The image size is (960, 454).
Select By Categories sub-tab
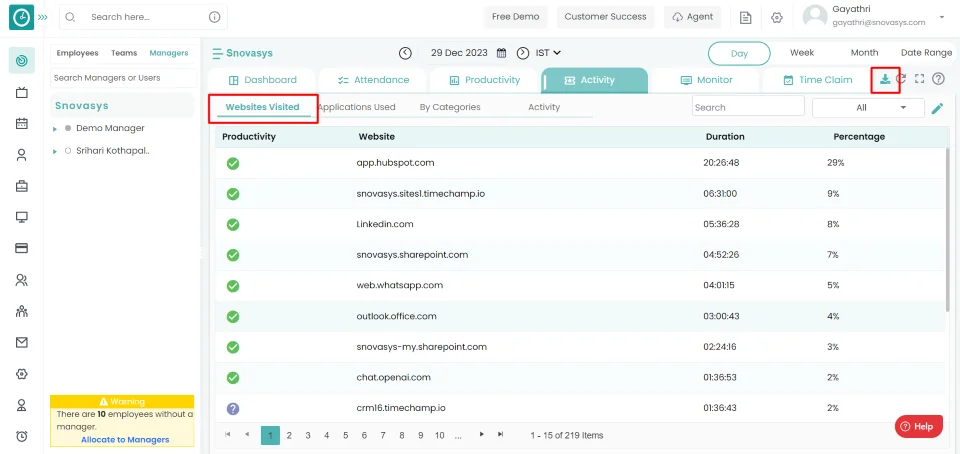pos(450,107)
